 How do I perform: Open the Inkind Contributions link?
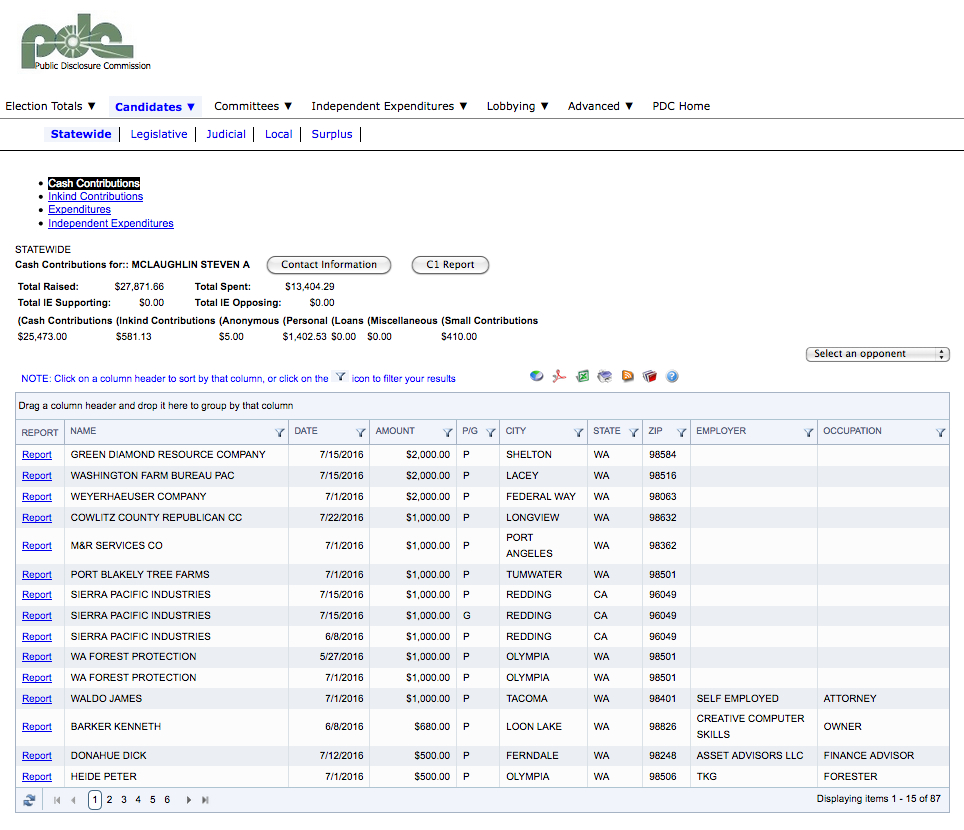click(95, 197)
